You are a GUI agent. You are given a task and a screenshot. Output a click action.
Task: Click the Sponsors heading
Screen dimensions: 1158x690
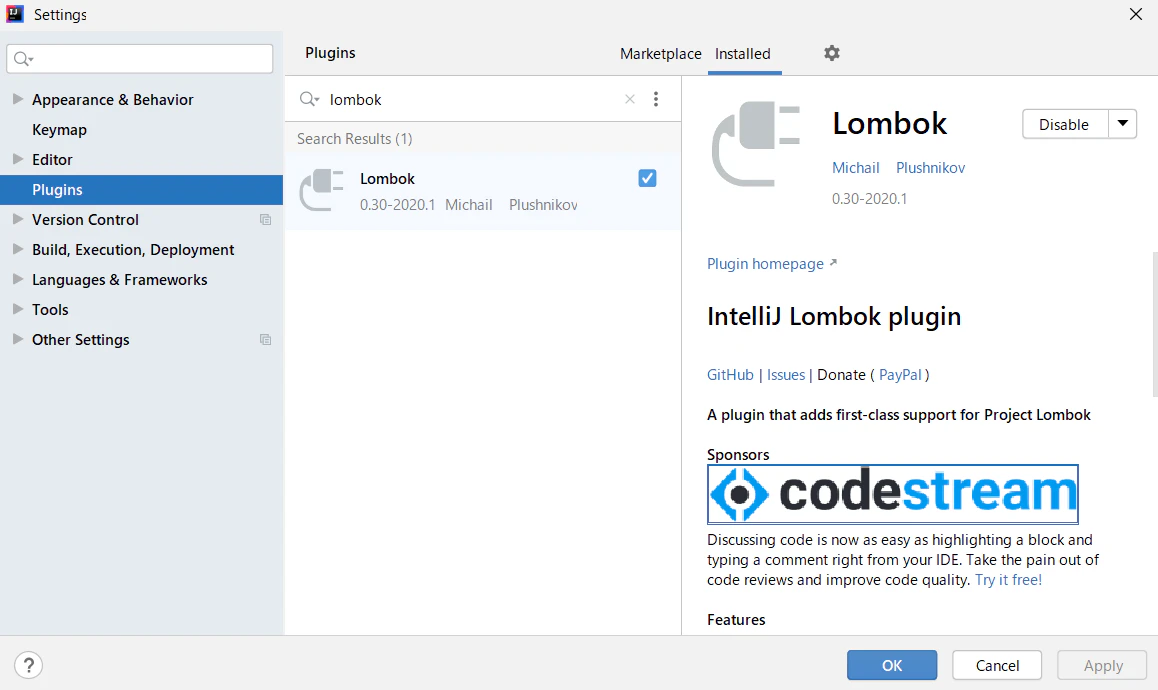pyautogui.click(x=738, y=454)
